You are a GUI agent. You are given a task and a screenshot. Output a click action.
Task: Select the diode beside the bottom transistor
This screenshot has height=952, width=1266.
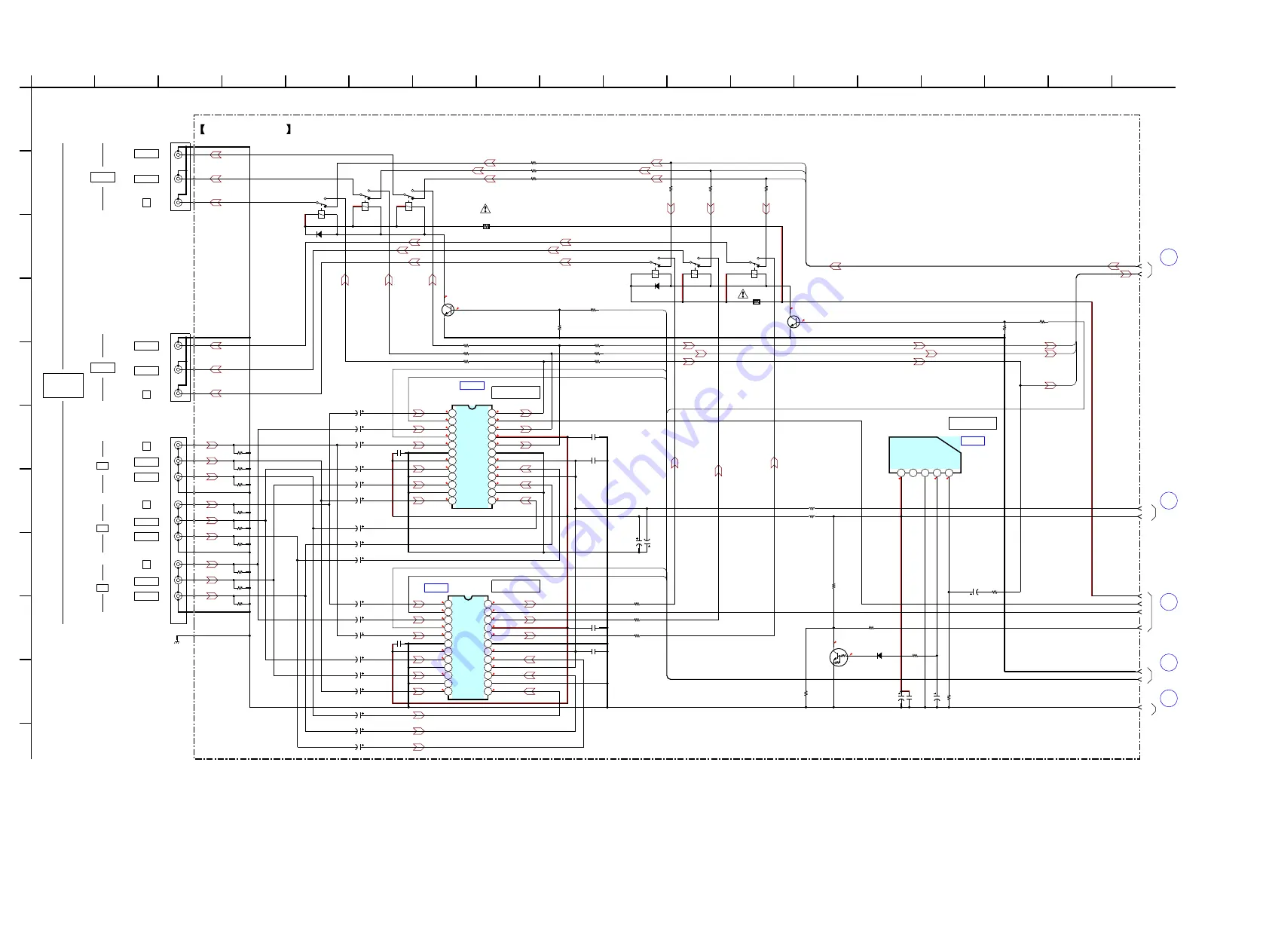click(879, 656)
